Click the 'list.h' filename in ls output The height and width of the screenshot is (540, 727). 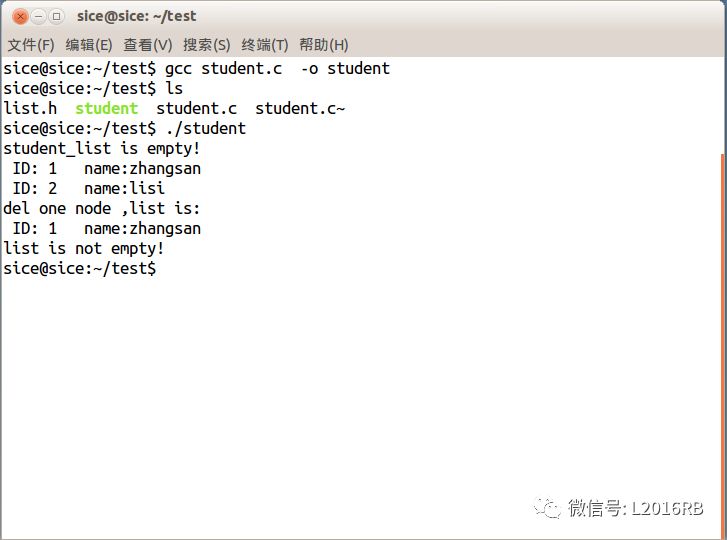tap(30, 108)
